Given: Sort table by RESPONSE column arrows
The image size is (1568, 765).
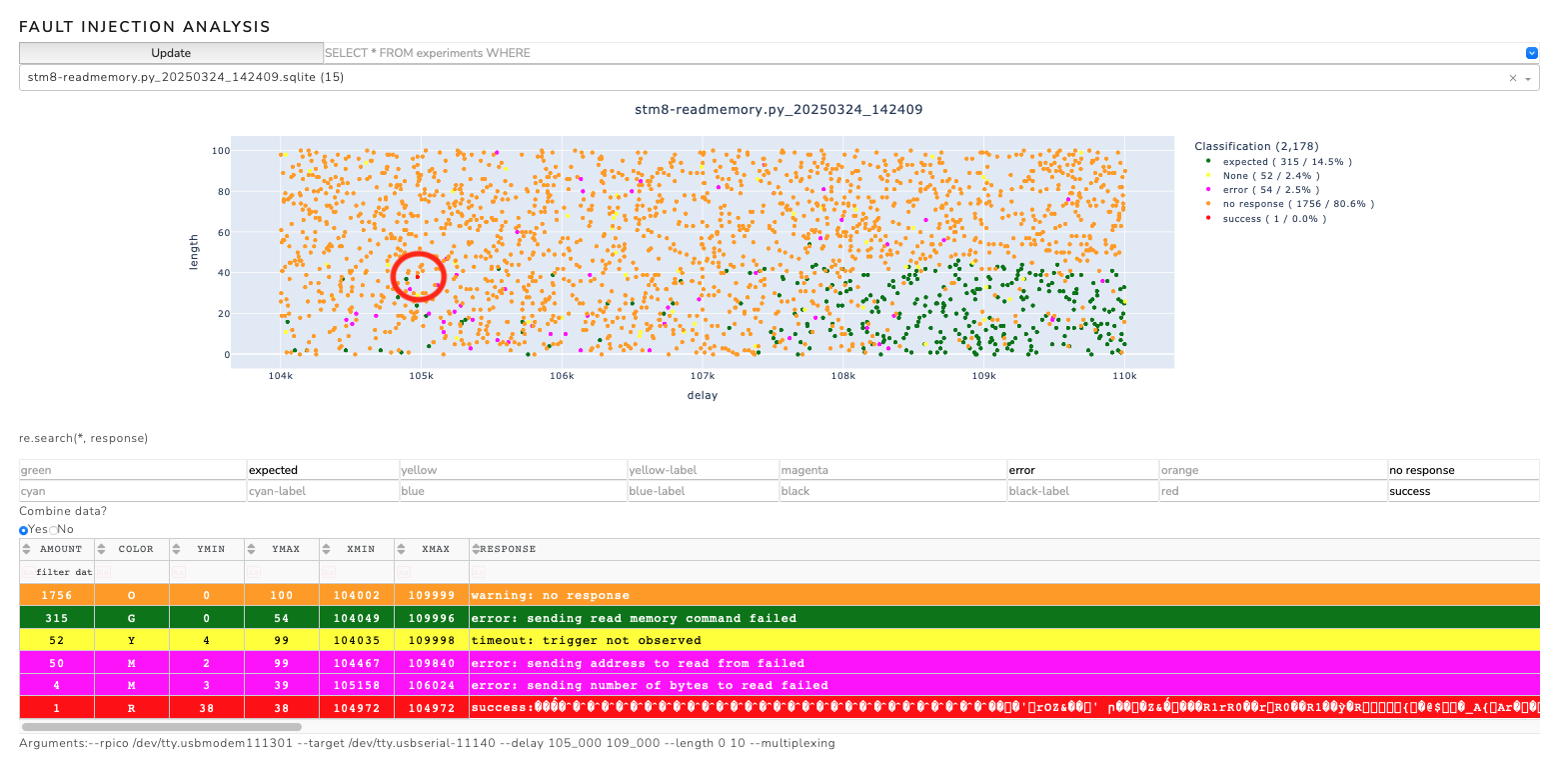Looking at the screenshot, I should click(x=476, y=549).
